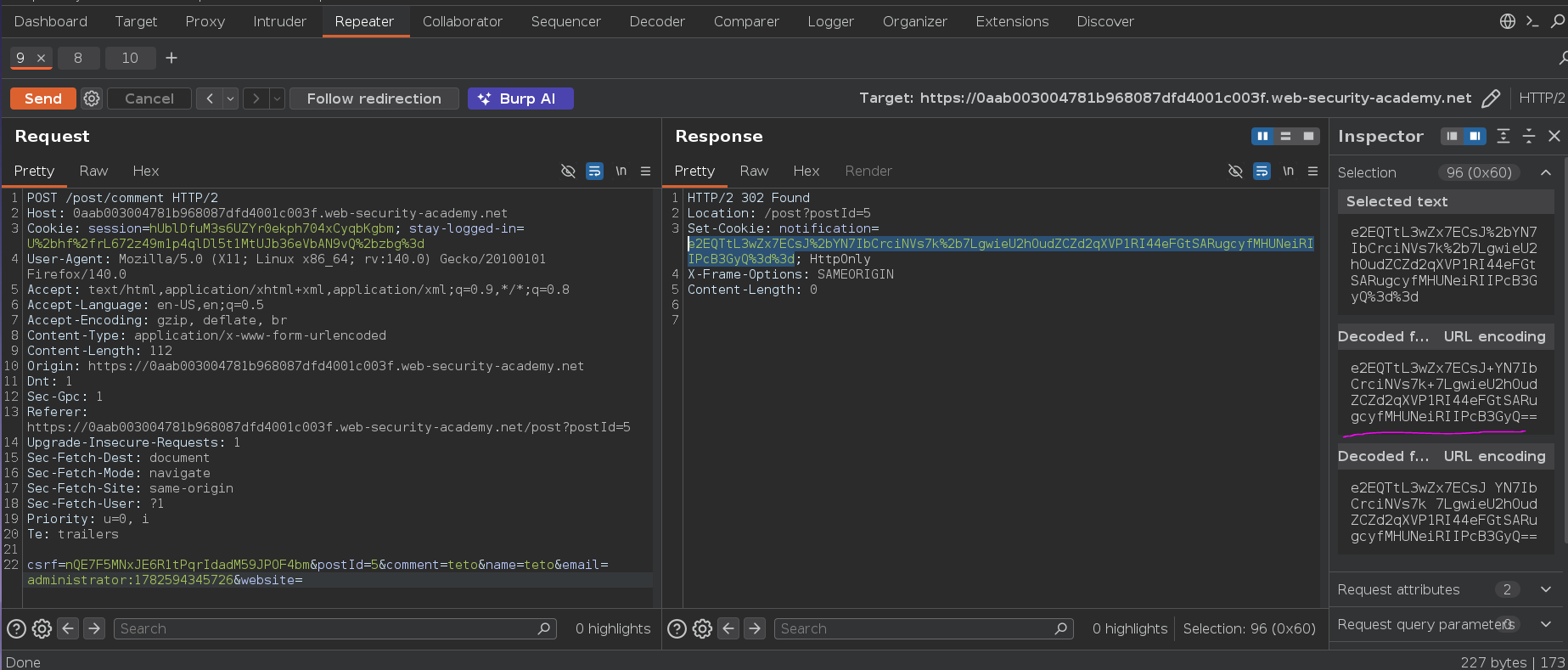Image resolution: width=1568 pixels, height=670 pixels.
Task: Toggle line wrap in Response editor
Action: (1262, 171)
